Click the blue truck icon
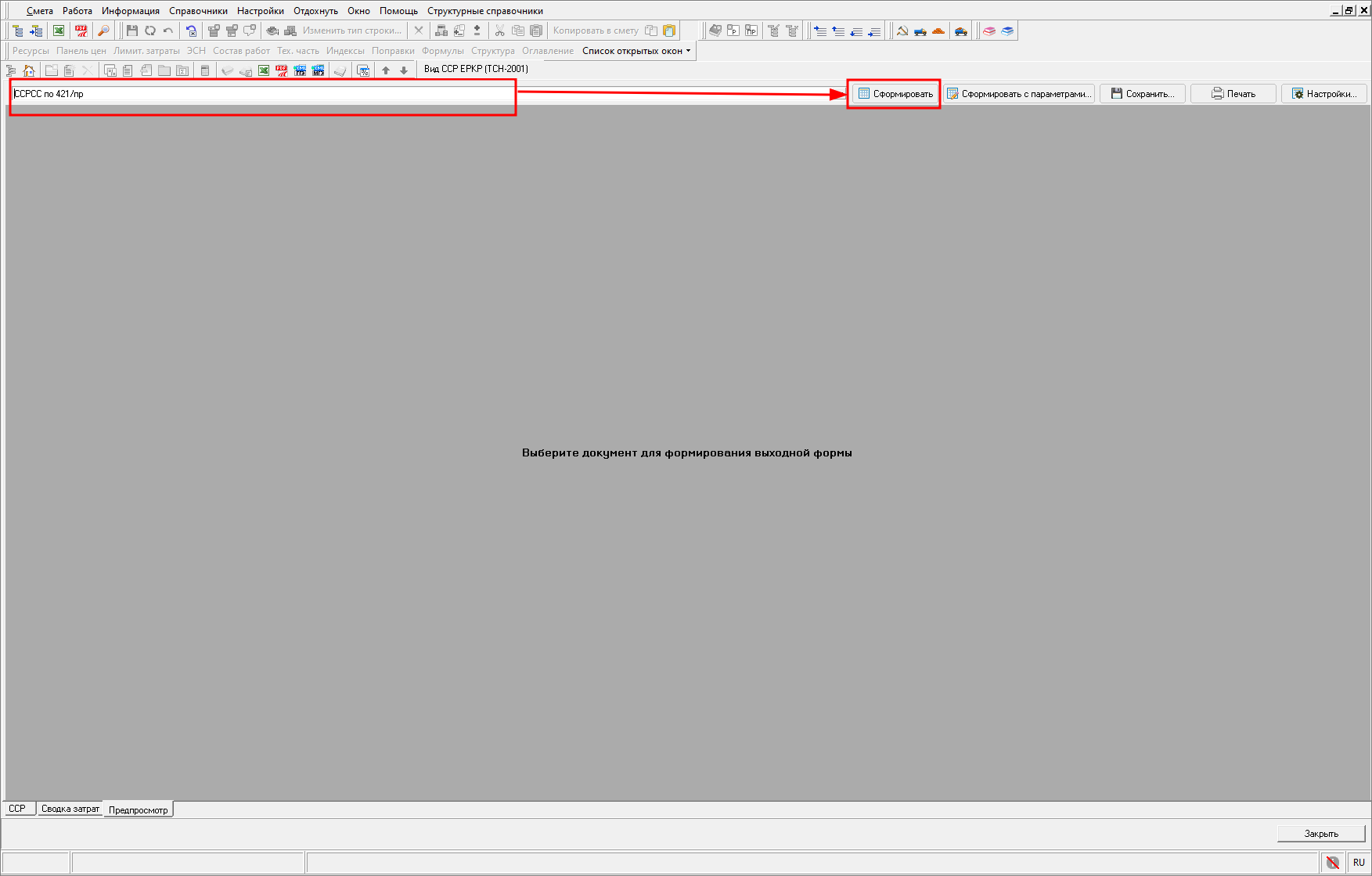Viewport: 1372px width, 876px height. click(920, 31)
